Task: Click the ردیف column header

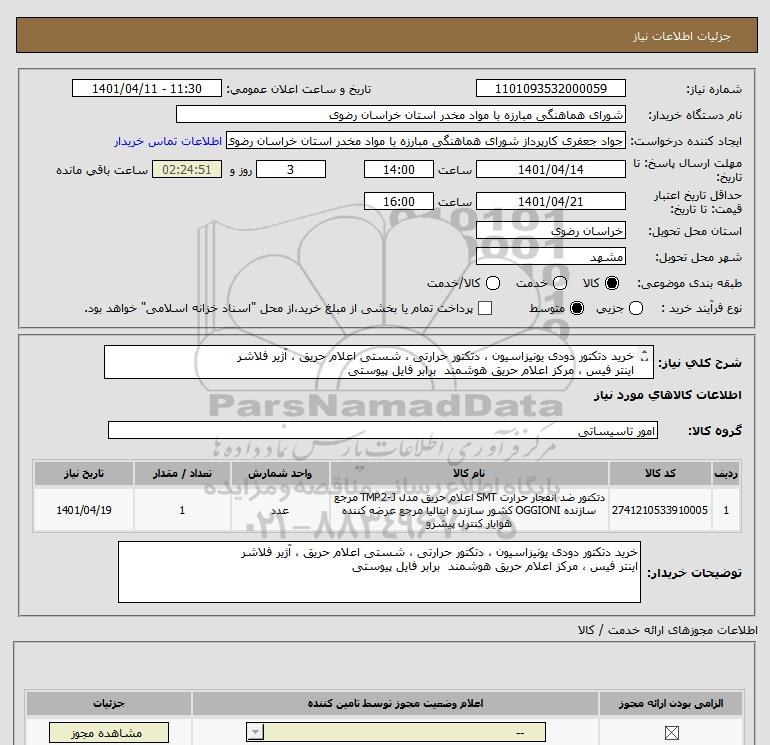Action: pos(726,473)
